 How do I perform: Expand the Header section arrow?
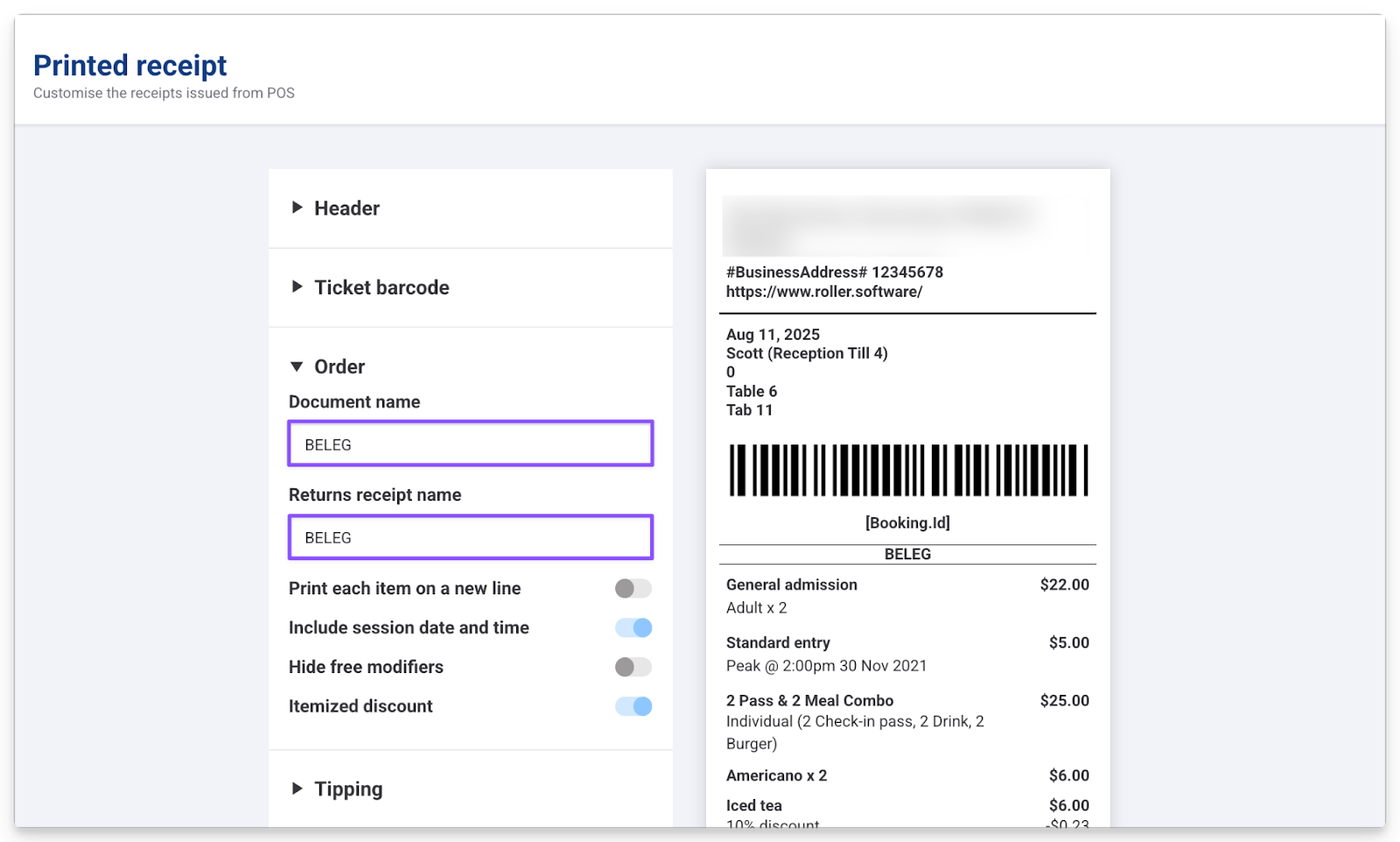297,207
